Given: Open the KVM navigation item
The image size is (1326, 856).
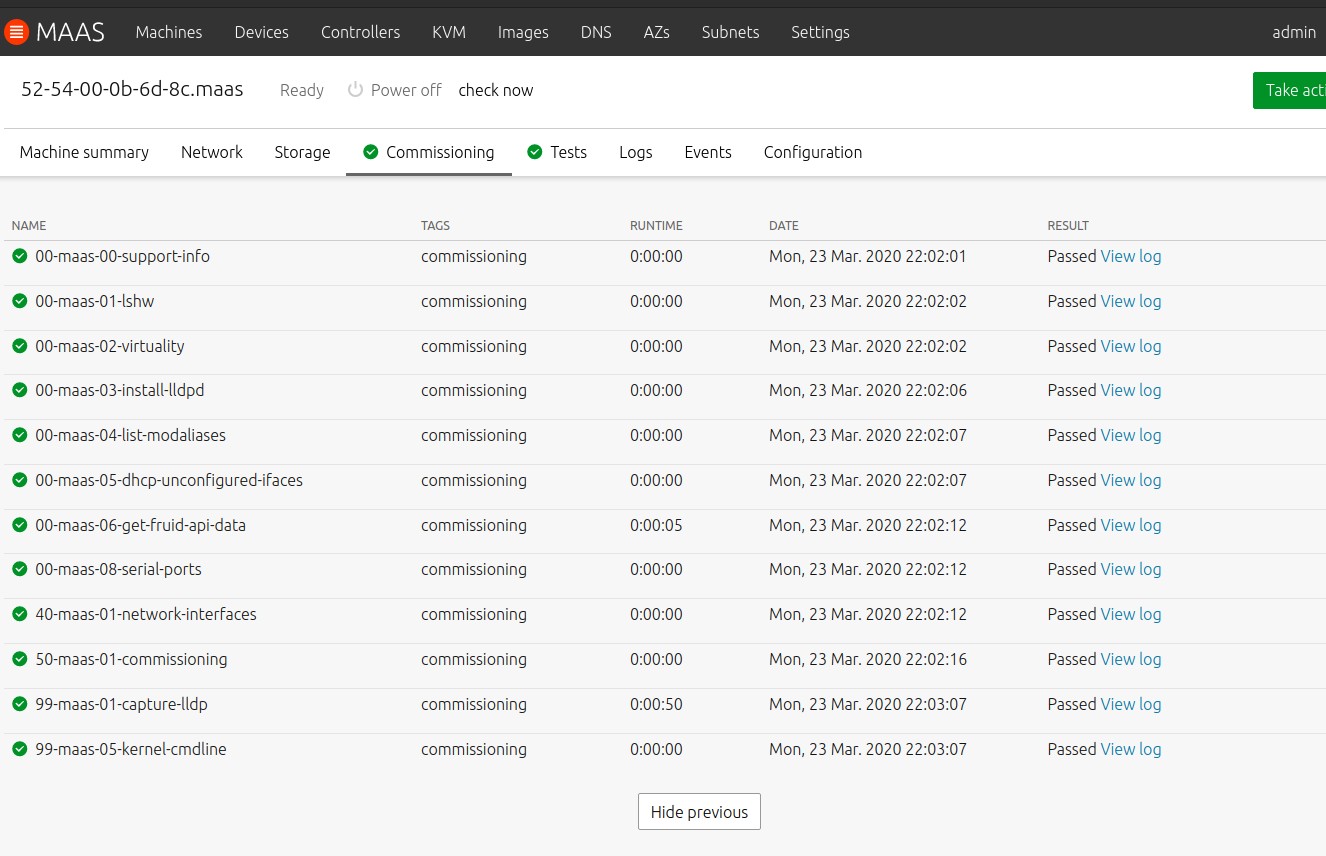Looking at the screenshot, I should (x=449, y=32).
